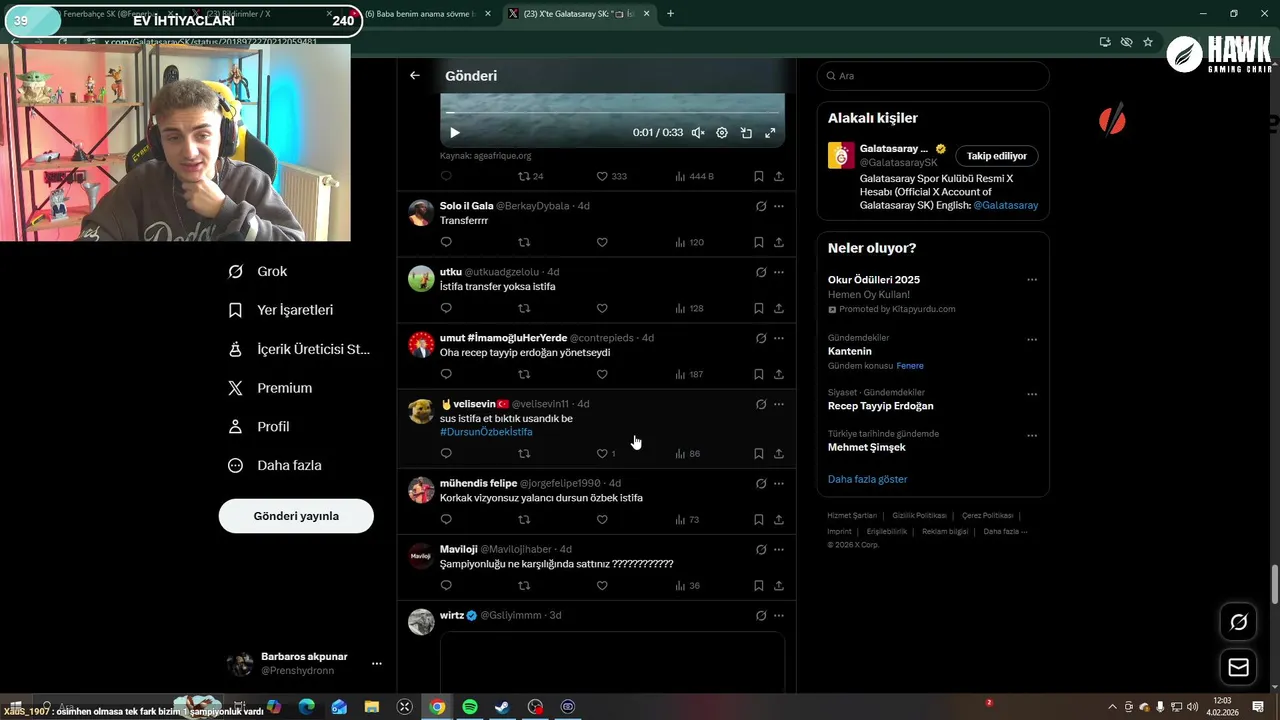Open the Kantenin trending topic
1280x720 pixels.
click(850, 351)
